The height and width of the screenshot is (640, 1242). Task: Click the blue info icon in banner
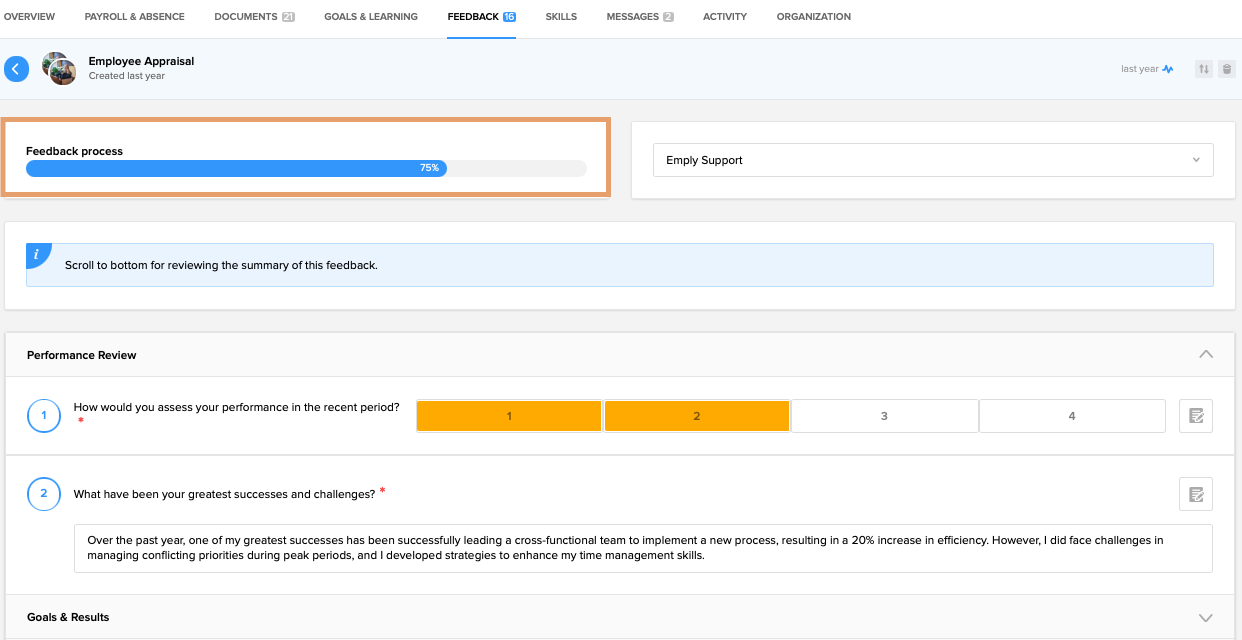[x=36, y=255]
